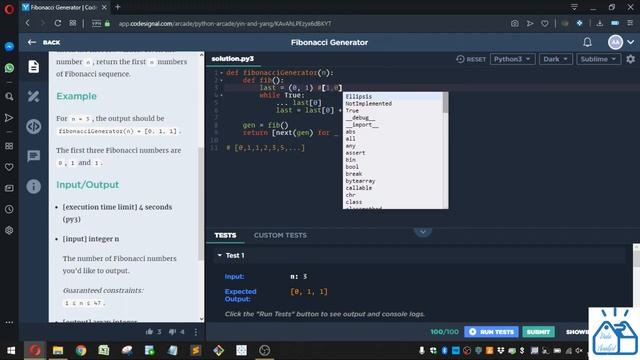640x360 pixels.
Task: Go back using the BACK arrow
Action: tap(44, 42)
